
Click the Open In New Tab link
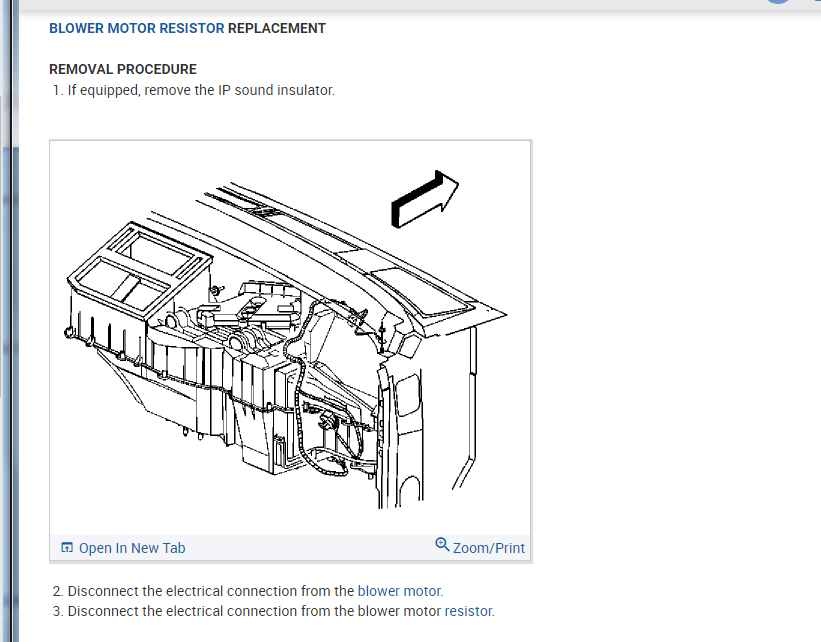point(132,548)
